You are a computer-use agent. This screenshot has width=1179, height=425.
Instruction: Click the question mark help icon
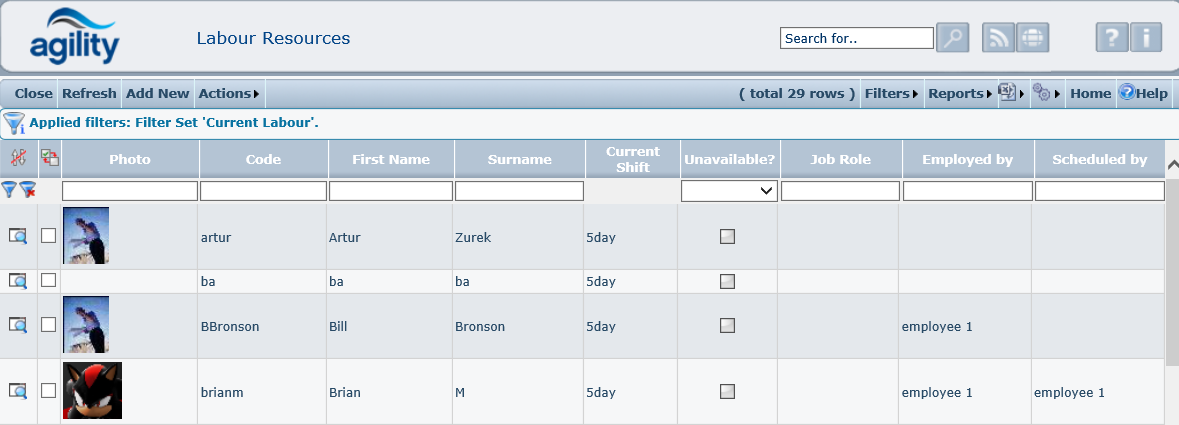(x=1112, y=38)
